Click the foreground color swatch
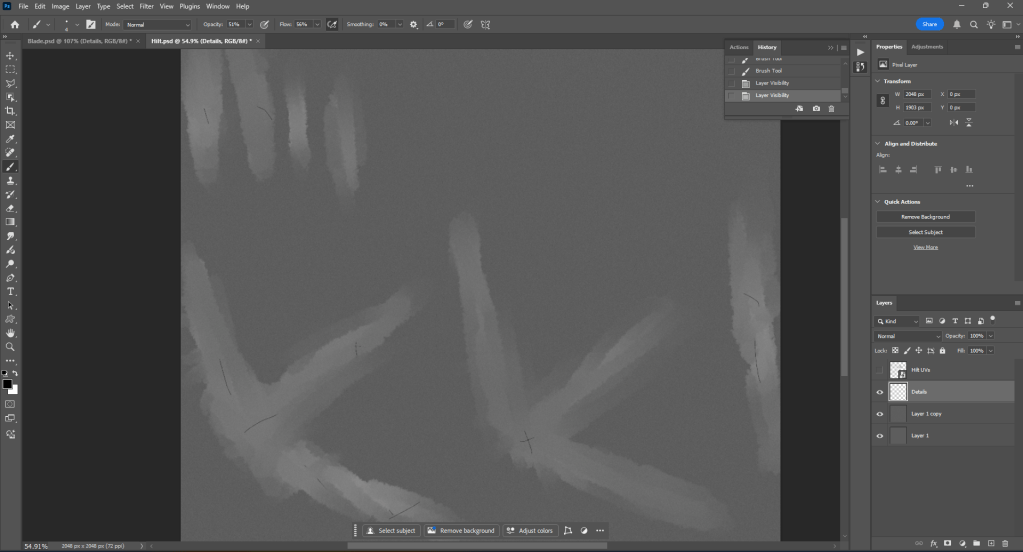The width and height of the screenshot is (1023, 552). coord(6,384)
